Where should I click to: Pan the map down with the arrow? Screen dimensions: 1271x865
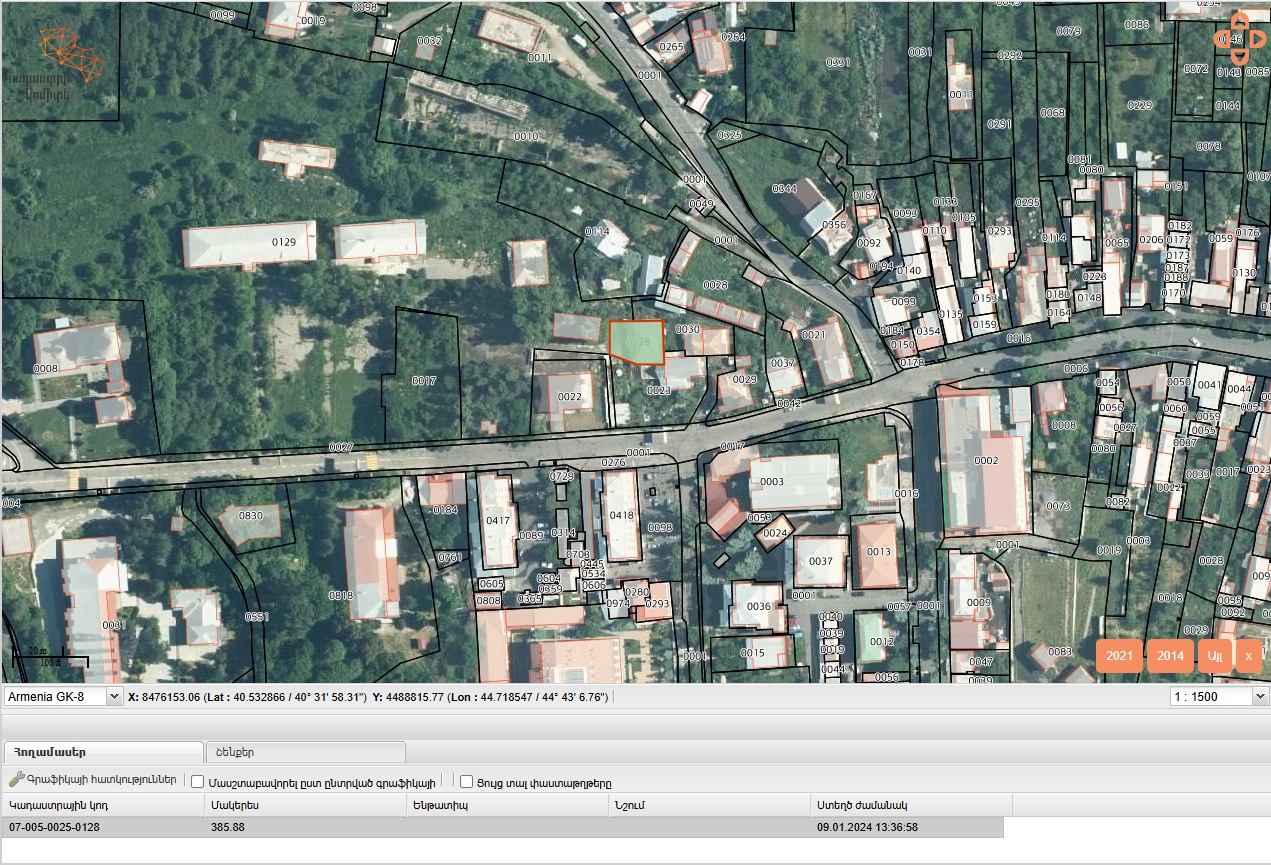pos(1239,59)
